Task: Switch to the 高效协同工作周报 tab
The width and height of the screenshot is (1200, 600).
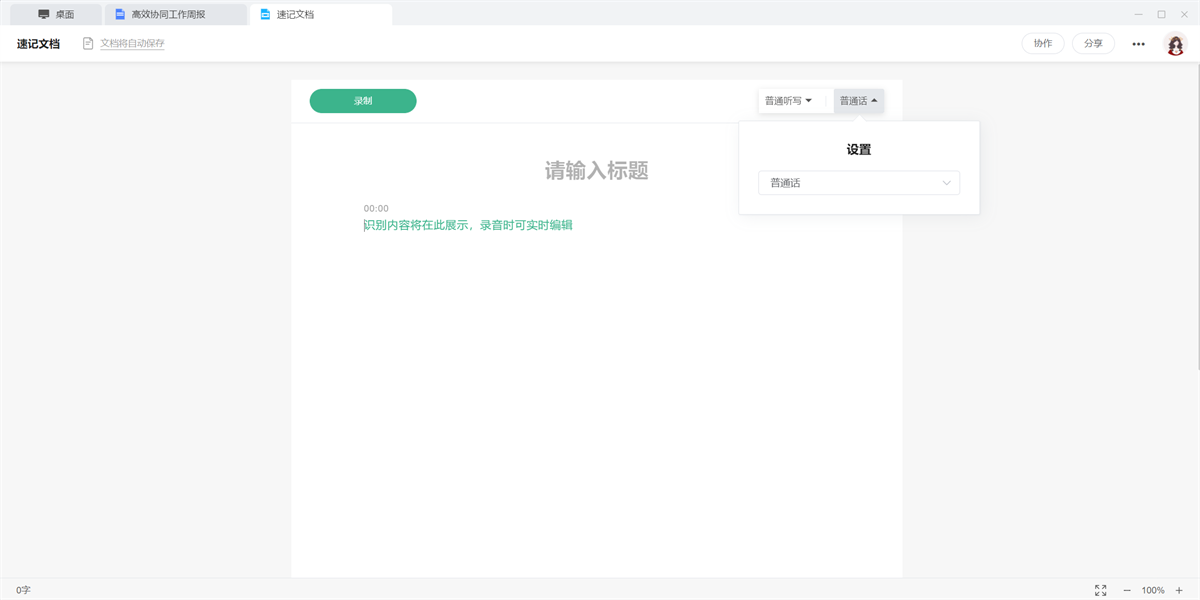Action: [168, 15]
